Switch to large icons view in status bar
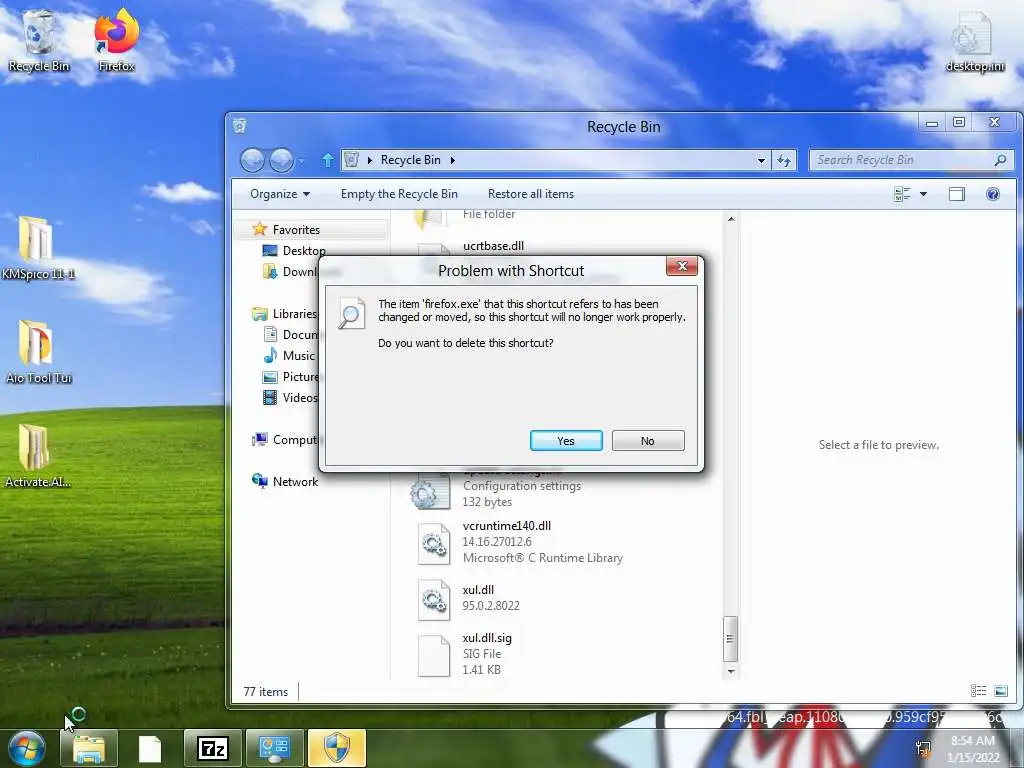 [x=1000, y=691]
